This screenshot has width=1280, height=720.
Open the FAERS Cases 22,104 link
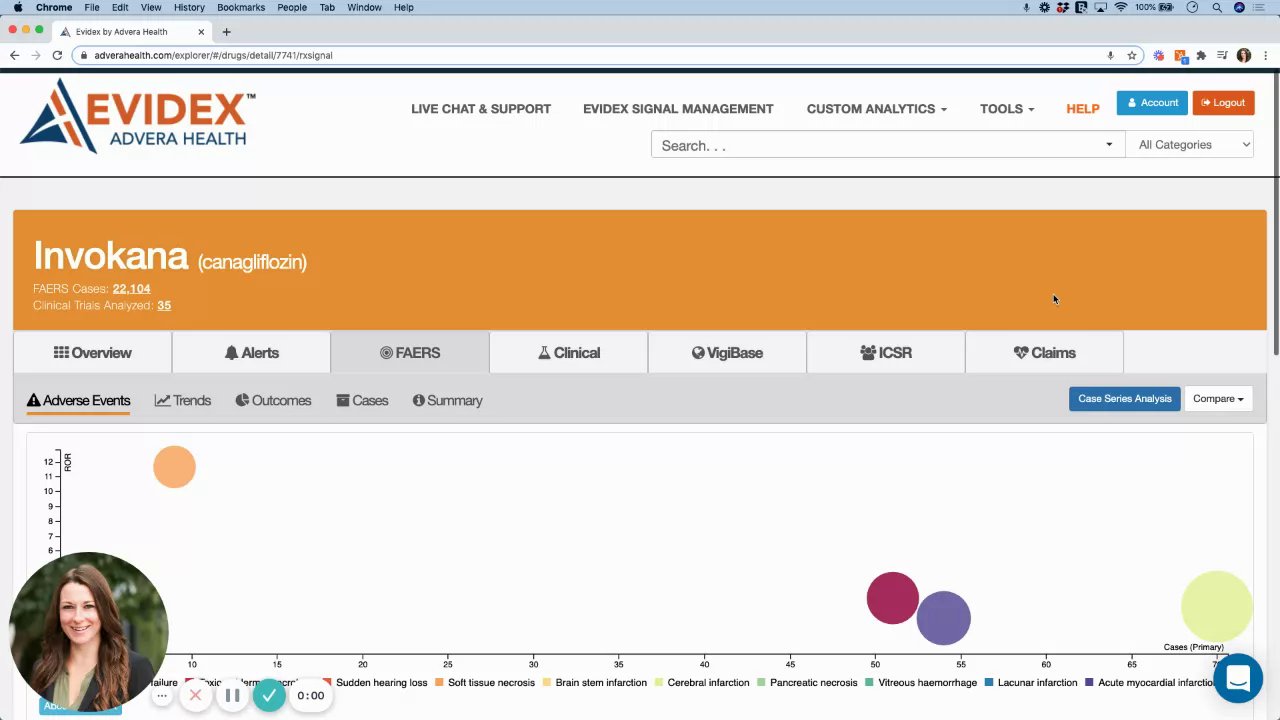click(x=131, y=288)
